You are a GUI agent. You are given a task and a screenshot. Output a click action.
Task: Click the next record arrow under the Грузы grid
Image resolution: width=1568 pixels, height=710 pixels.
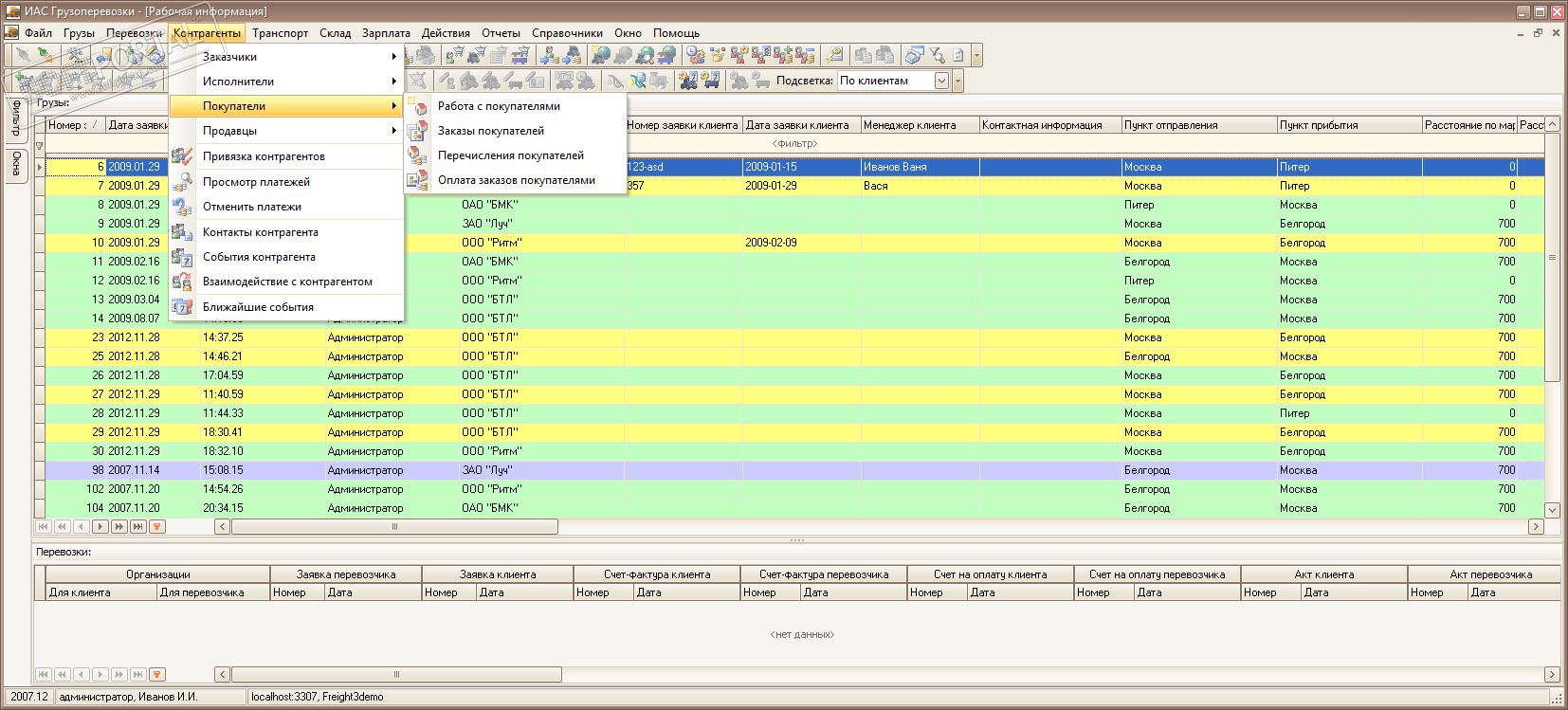[x=100, y=526]
